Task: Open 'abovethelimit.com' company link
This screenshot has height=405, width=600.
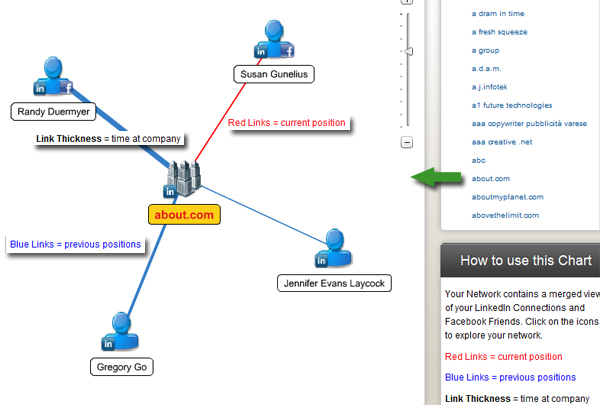Action: (x=505, y=216)
